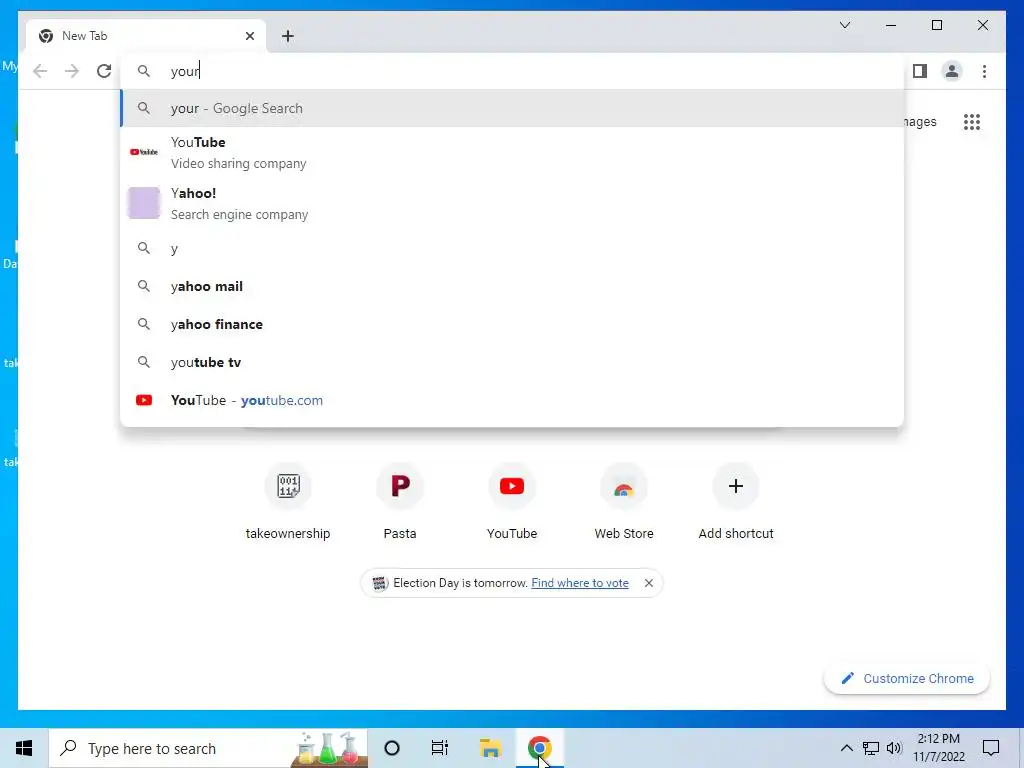Show hidden tray icons chevron
Screen dimensions: 1024x768
[x=846, y=748]
